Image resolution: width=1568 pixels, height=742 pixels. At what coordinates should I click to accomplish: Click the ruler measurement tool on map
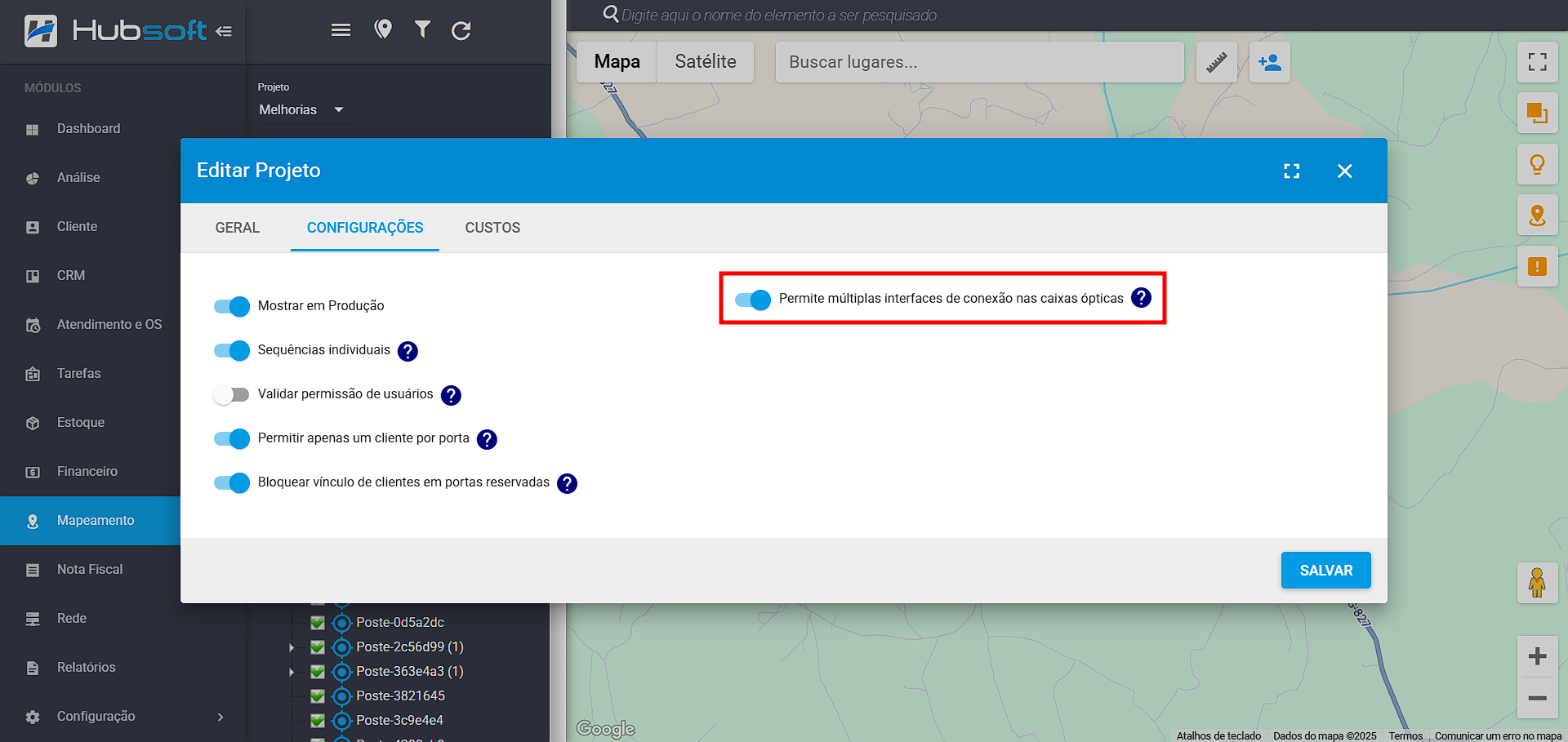tap(1217, 62)
